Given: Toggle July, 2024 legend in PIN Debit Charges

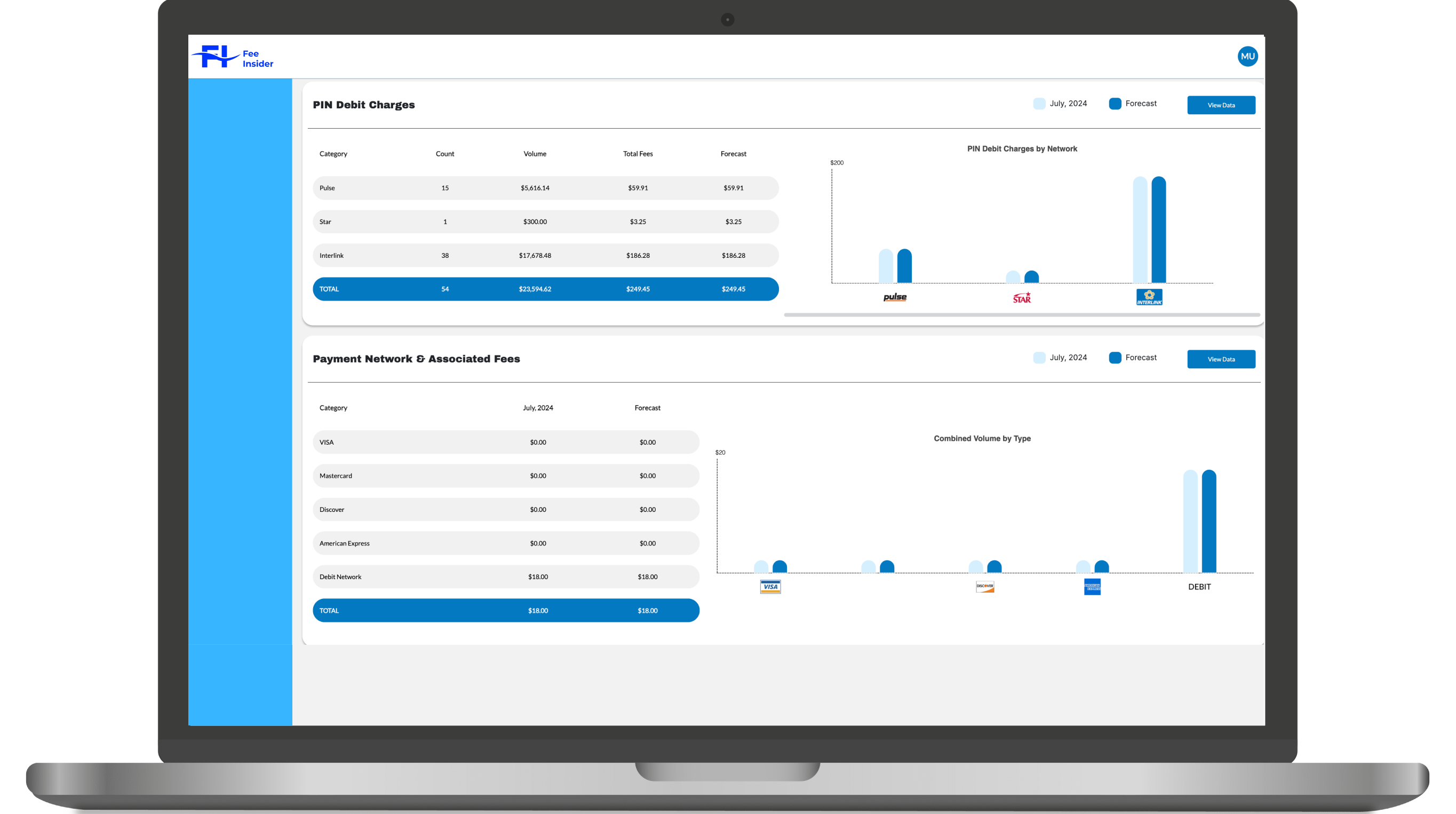Looking at the screenshot, I should pyautogui.click(x=1060, y=104).
